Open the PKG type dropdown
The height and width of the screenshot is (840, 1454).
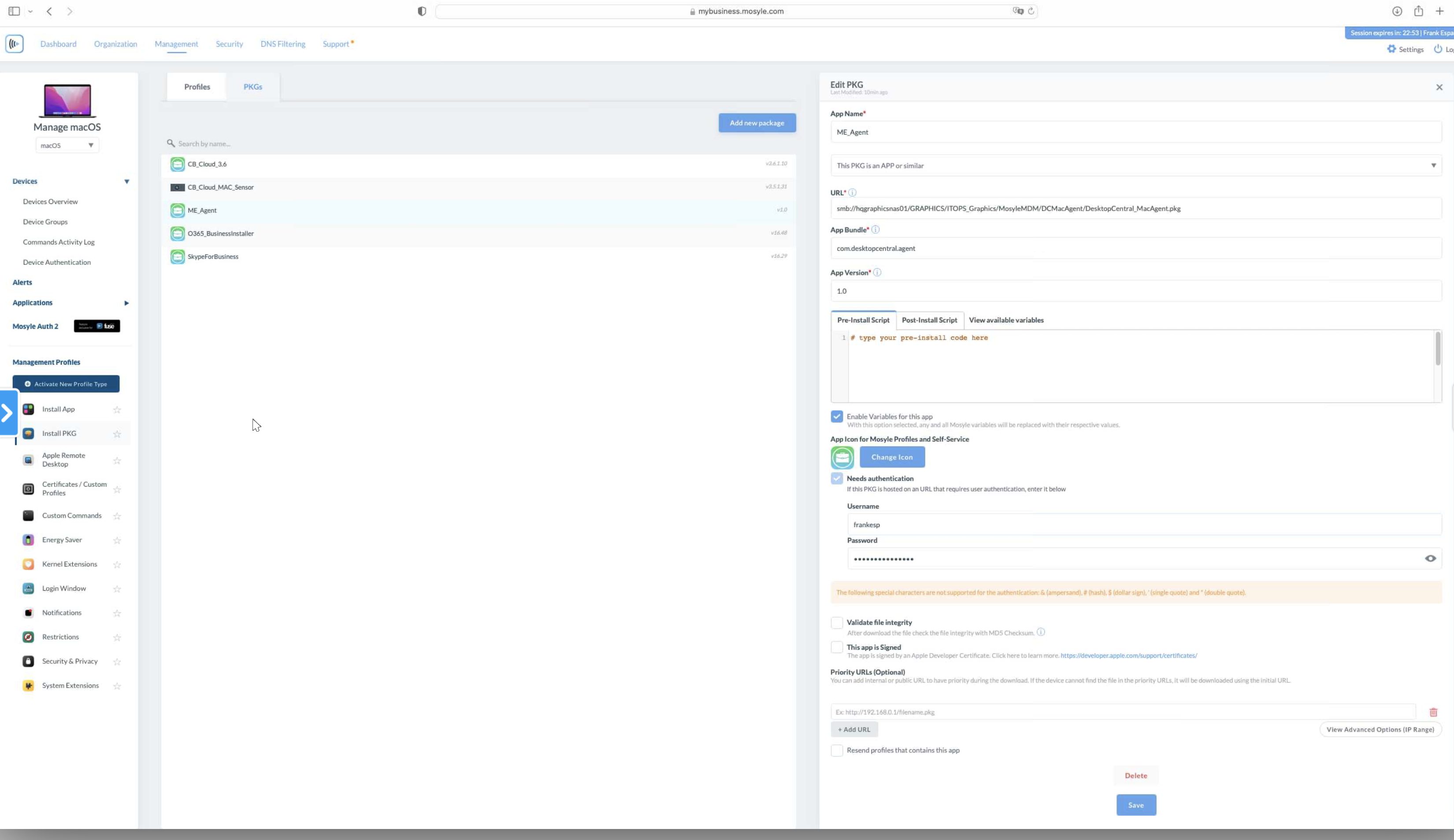click(1135, 166)
